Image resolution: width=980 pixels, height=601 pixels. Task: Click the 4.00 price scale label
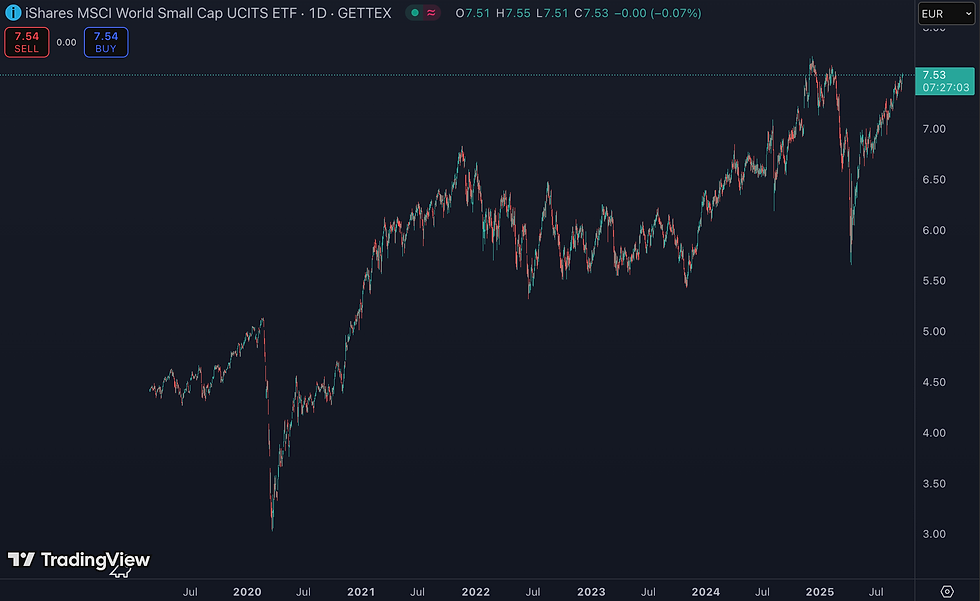point(934,433)
